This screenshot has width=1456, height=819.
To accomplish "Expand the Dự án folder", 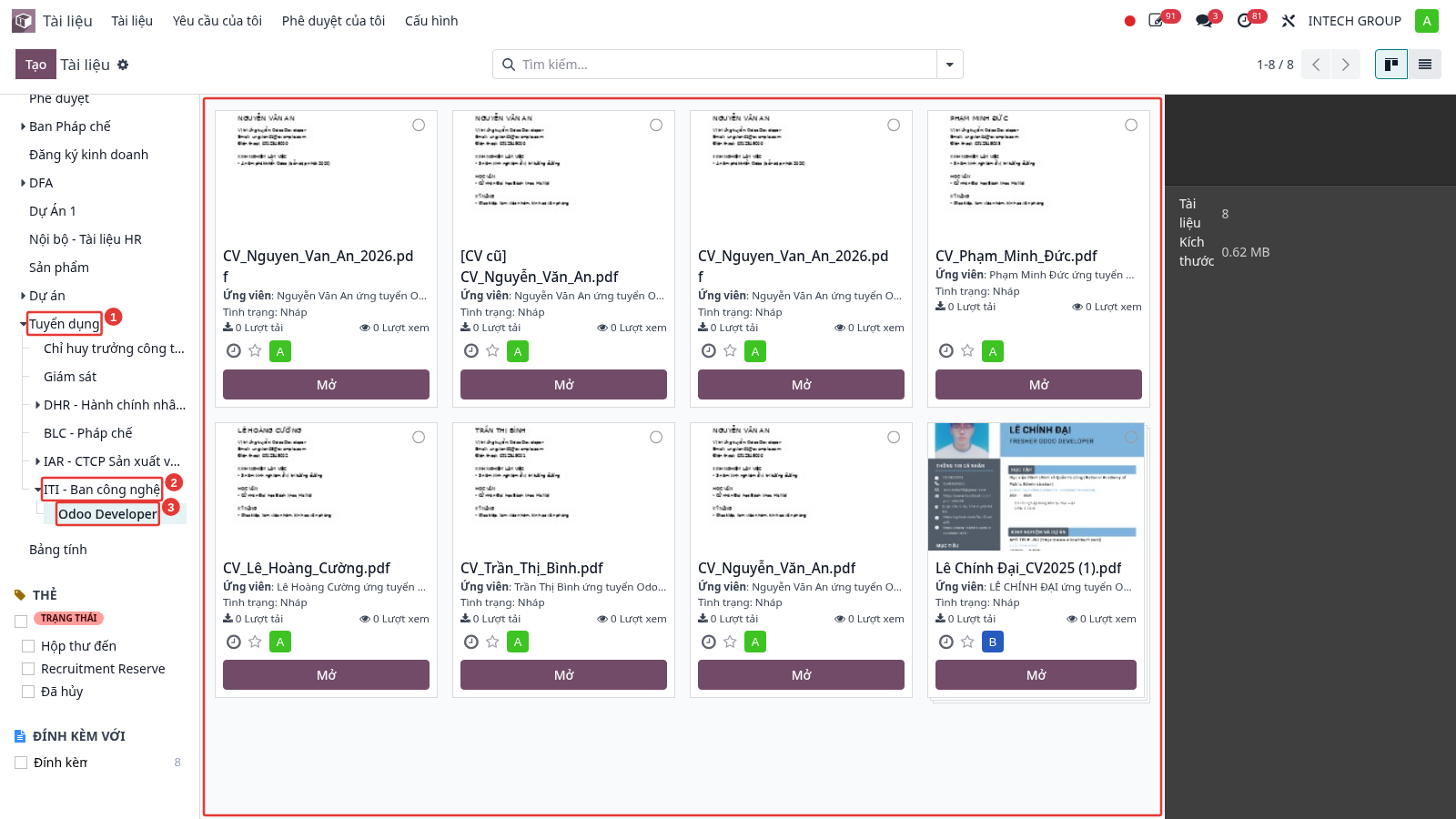I will tap(23, 296).
